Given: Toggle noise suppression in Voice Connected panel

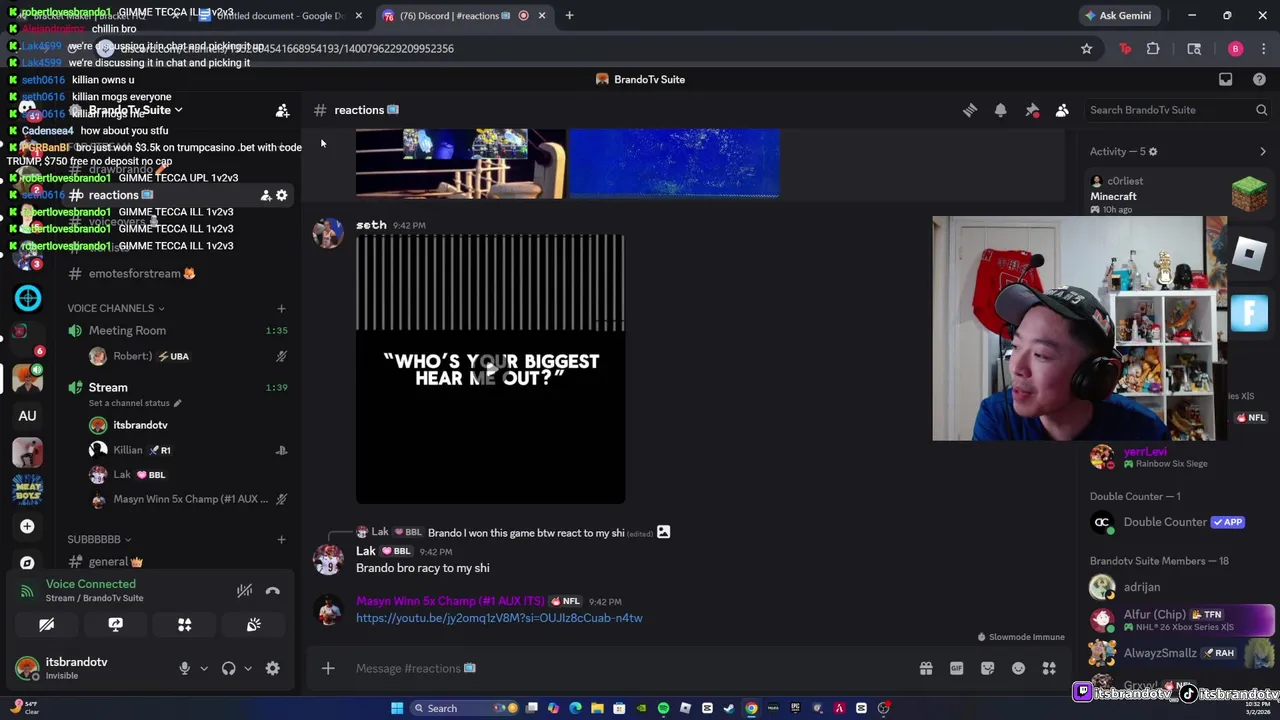Looking at the screenshot, I should pos(244,591).
